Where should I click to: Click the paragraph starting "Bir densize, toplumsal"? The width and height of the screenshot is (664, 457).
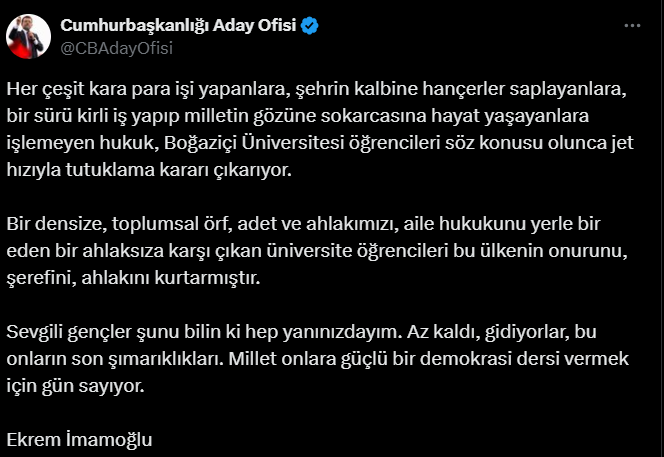tap(317, 251)
